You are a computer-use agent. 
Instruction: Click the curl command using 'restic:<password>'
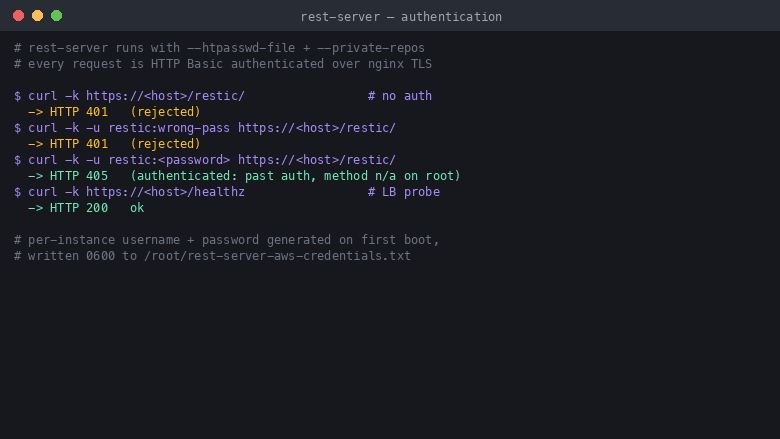205,160
